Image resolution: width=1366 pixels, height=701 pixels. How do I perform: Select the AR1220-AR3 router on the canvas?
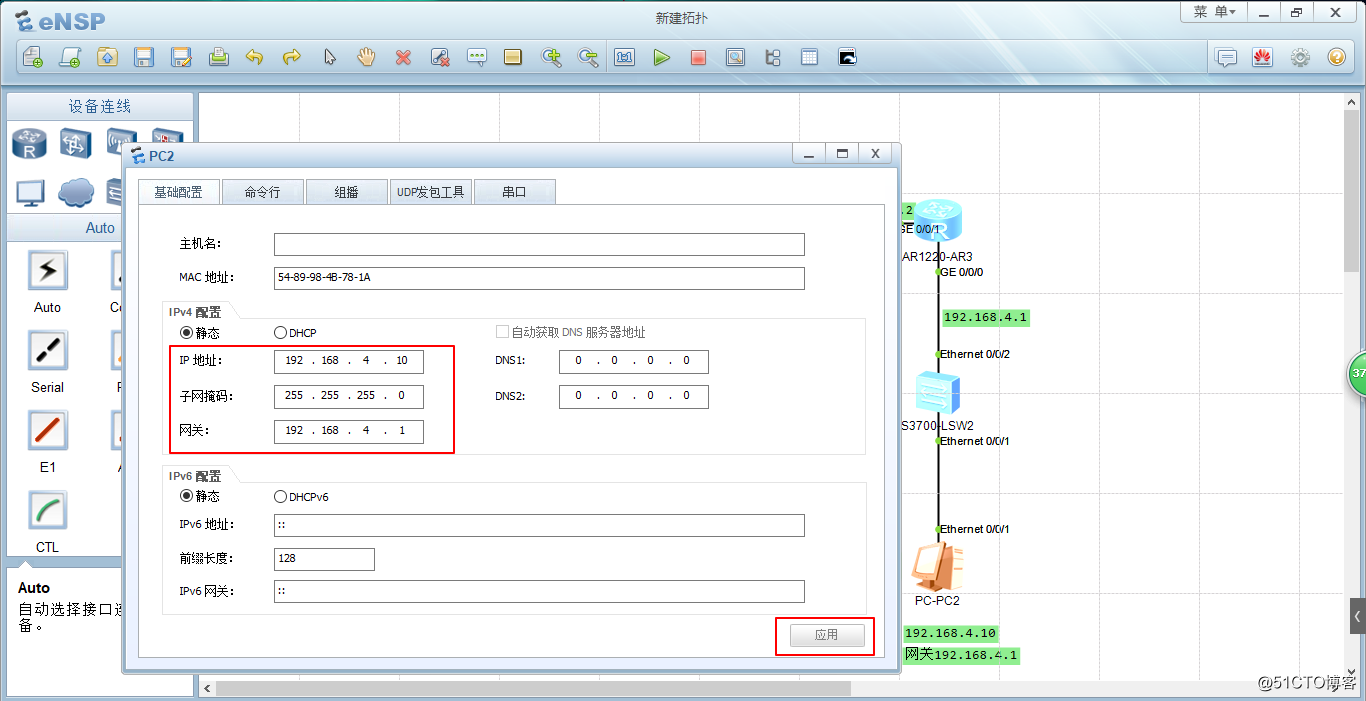pyautogui.click(x=938, y=221)
